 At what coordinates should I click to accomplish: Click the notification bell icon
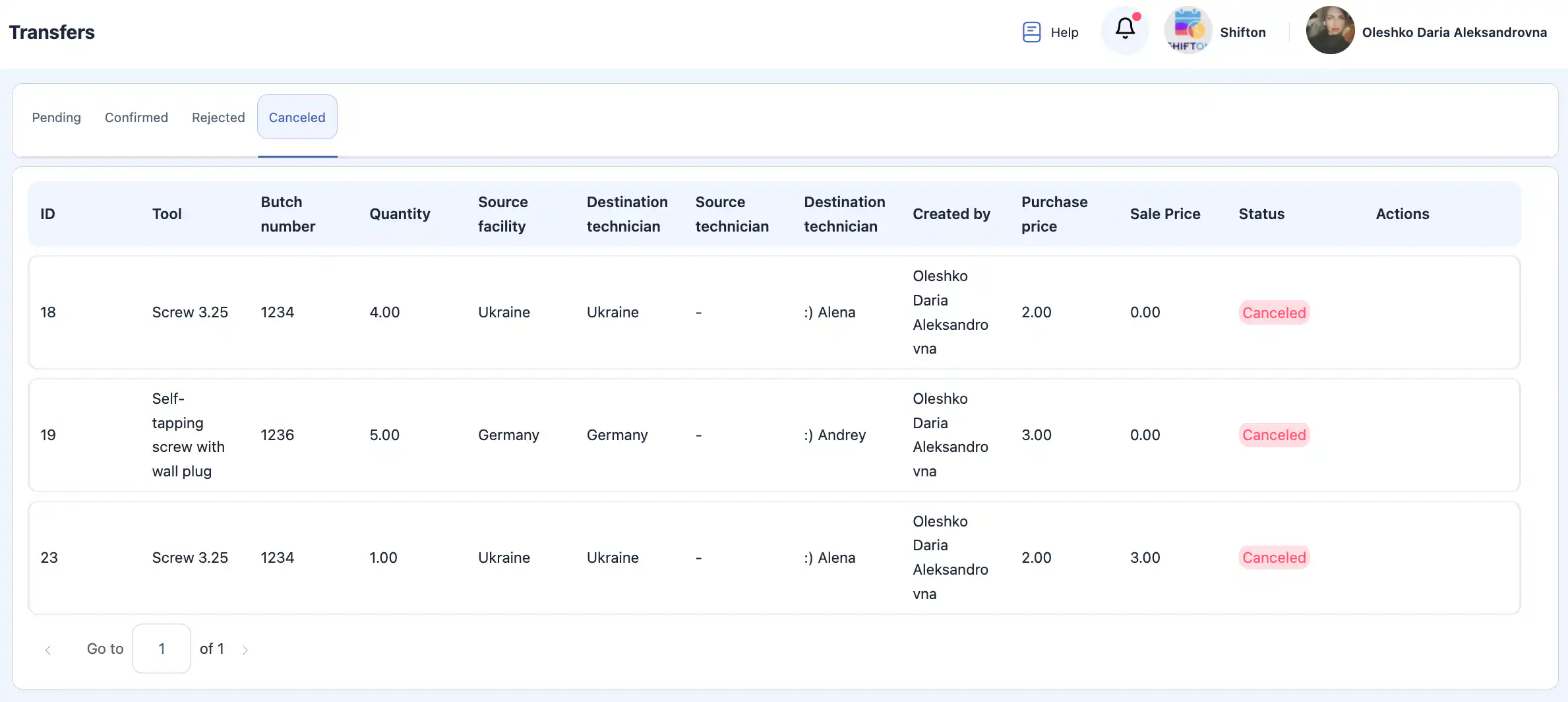click(x=1125, y=29)
